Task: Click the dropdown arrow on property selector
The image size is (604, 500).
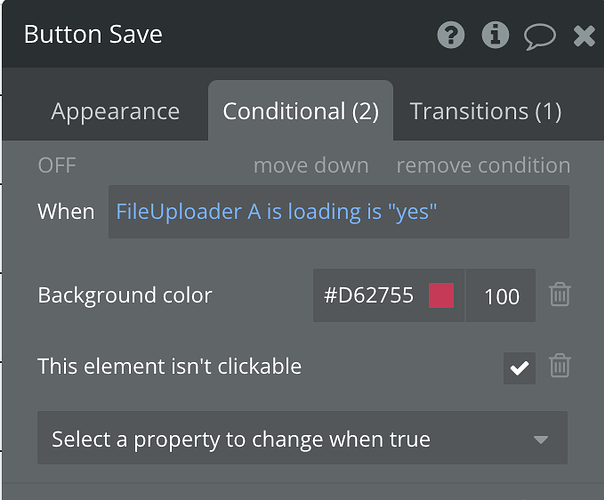Action: pos(541,439)
